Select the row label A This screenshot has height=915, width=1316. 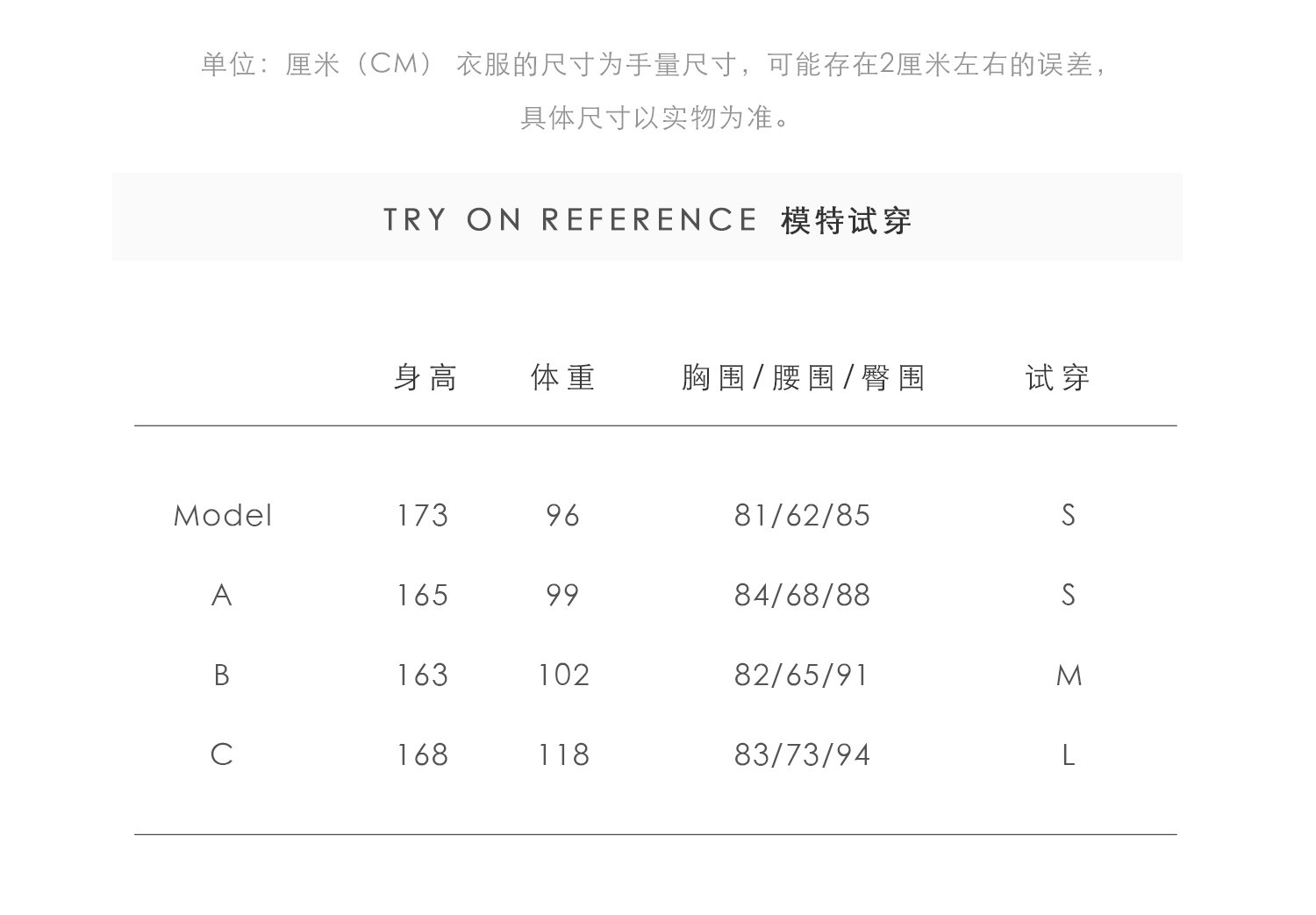[222, 596]
